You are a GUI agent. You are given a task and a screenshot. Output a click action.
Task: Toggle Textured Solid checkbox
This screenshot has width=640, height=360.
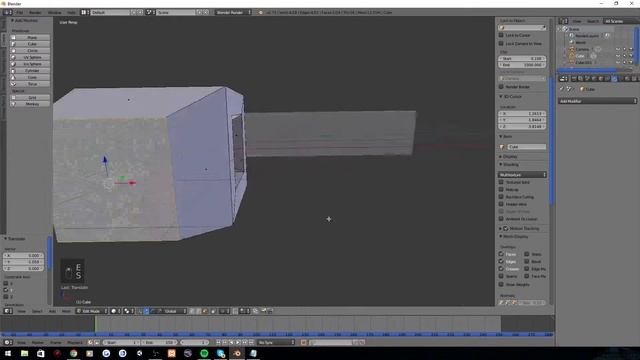tap(501, 182)
